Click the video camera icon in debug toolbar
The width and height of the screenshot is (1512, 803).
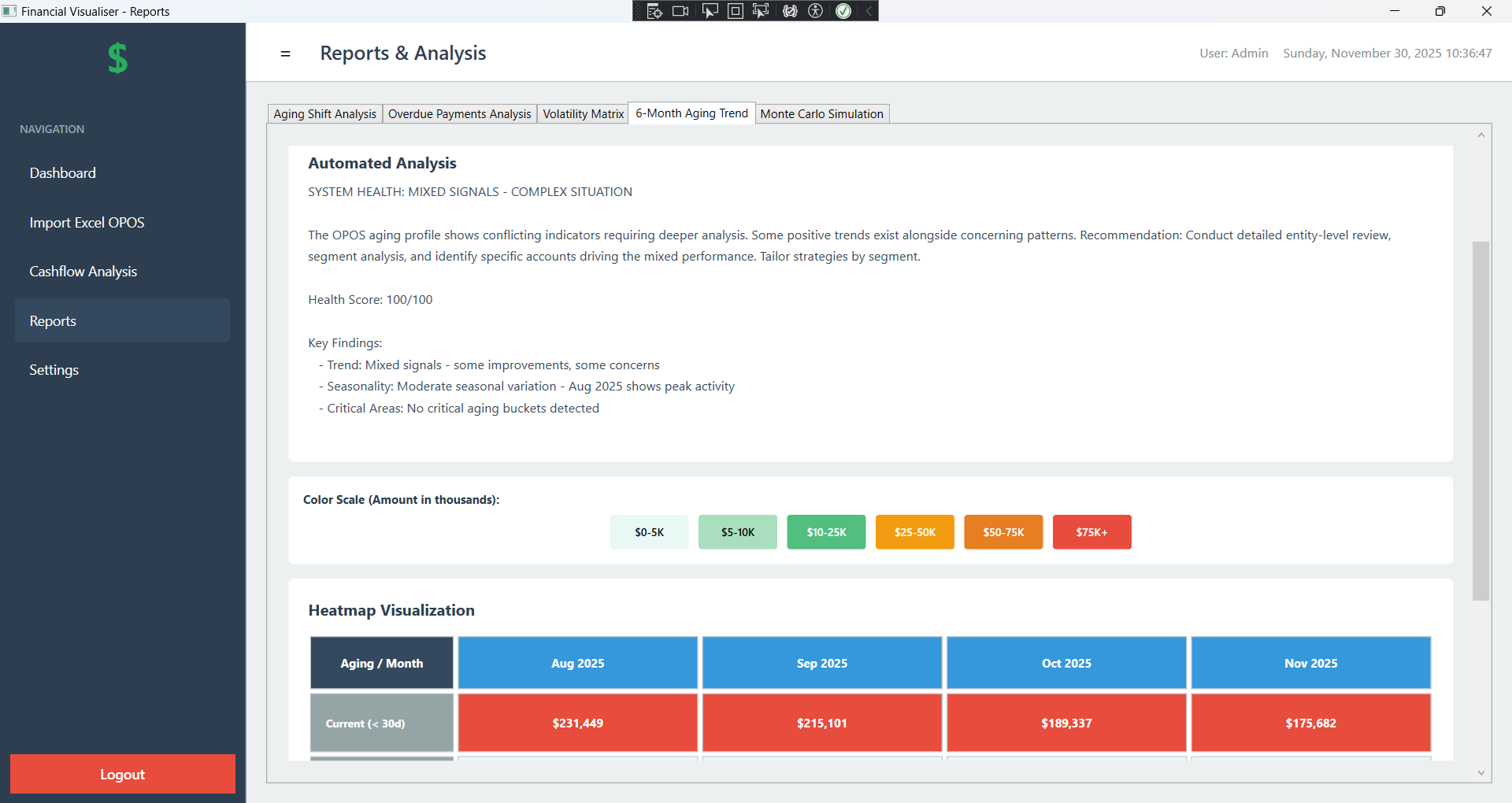click(x=680, y=11)
